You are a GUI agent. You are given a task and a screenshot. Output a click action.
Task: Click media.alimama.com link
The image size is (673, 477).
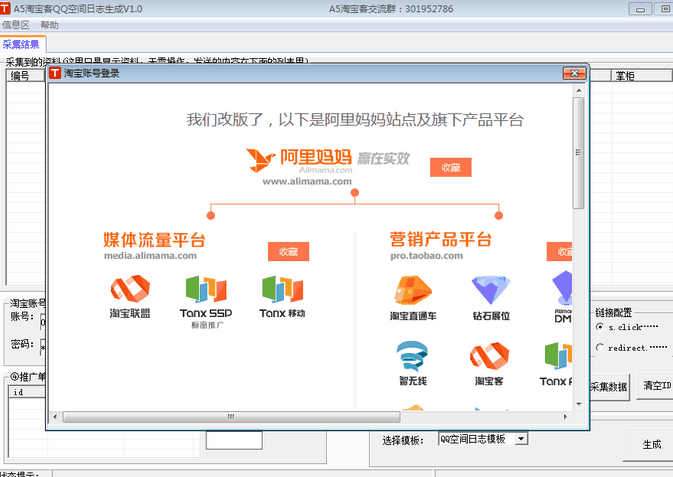coord(150,256)
